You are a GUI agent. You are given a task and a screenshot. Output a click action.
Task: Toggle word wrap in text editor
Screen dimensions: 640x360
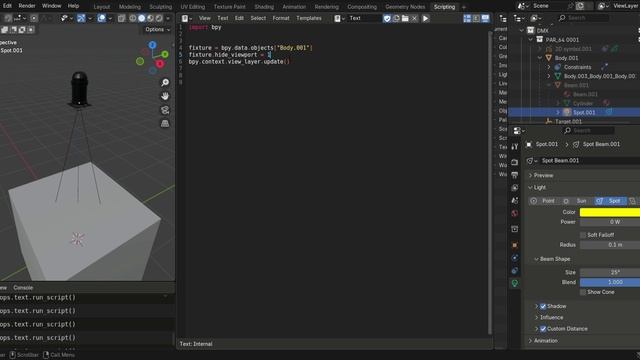(x=476, y=18)
